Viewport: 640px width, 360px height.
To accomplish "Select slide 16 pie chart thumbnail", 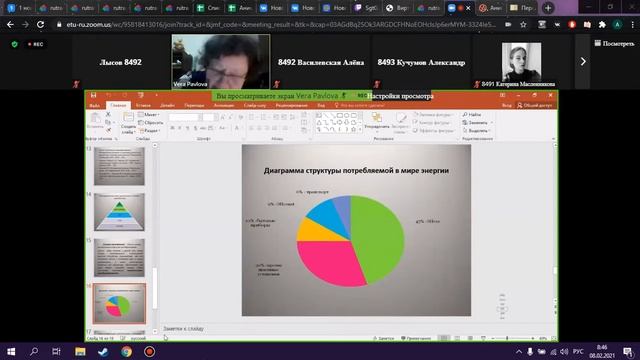I will tap(119, 304).
